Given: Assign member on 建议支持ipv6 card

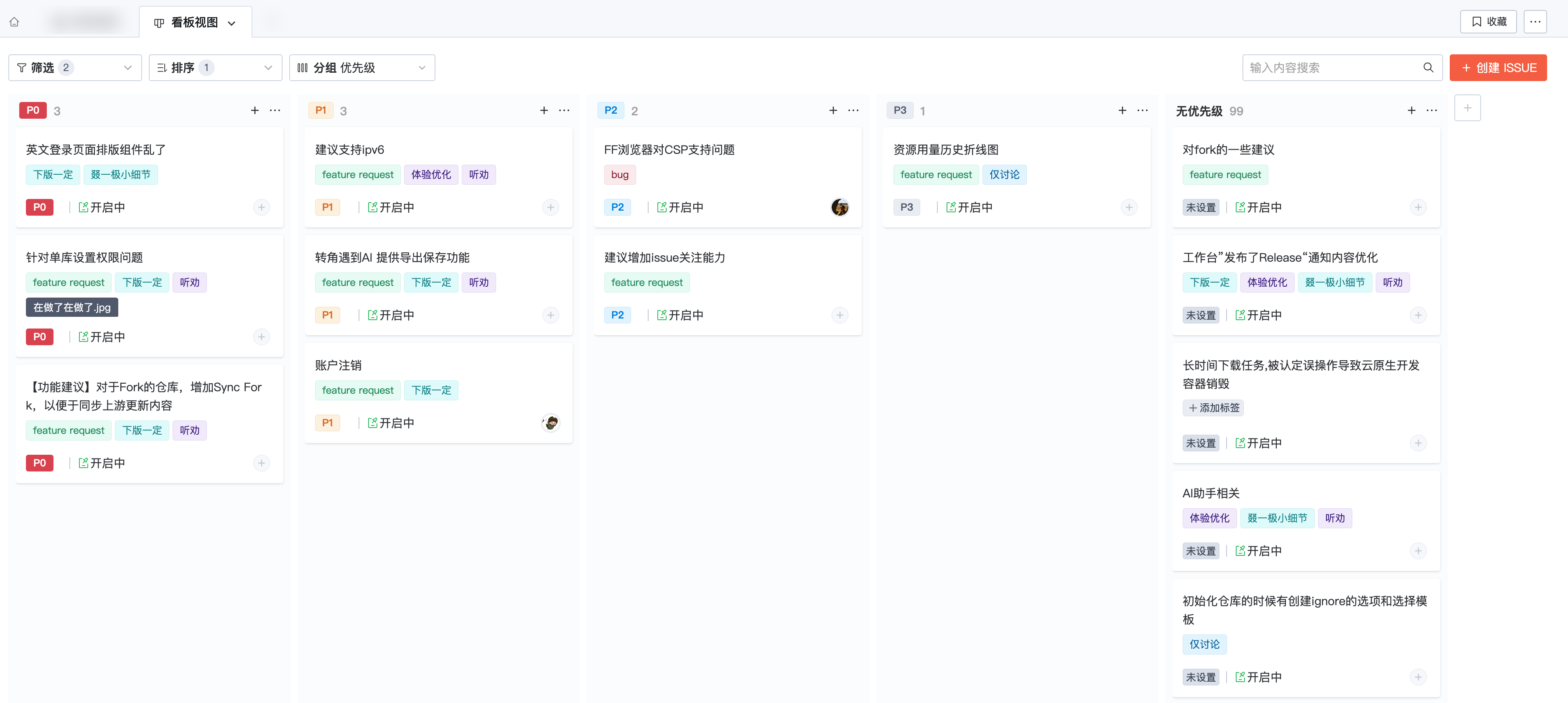Looking at the screenshot, I should [x=550, y=208].
